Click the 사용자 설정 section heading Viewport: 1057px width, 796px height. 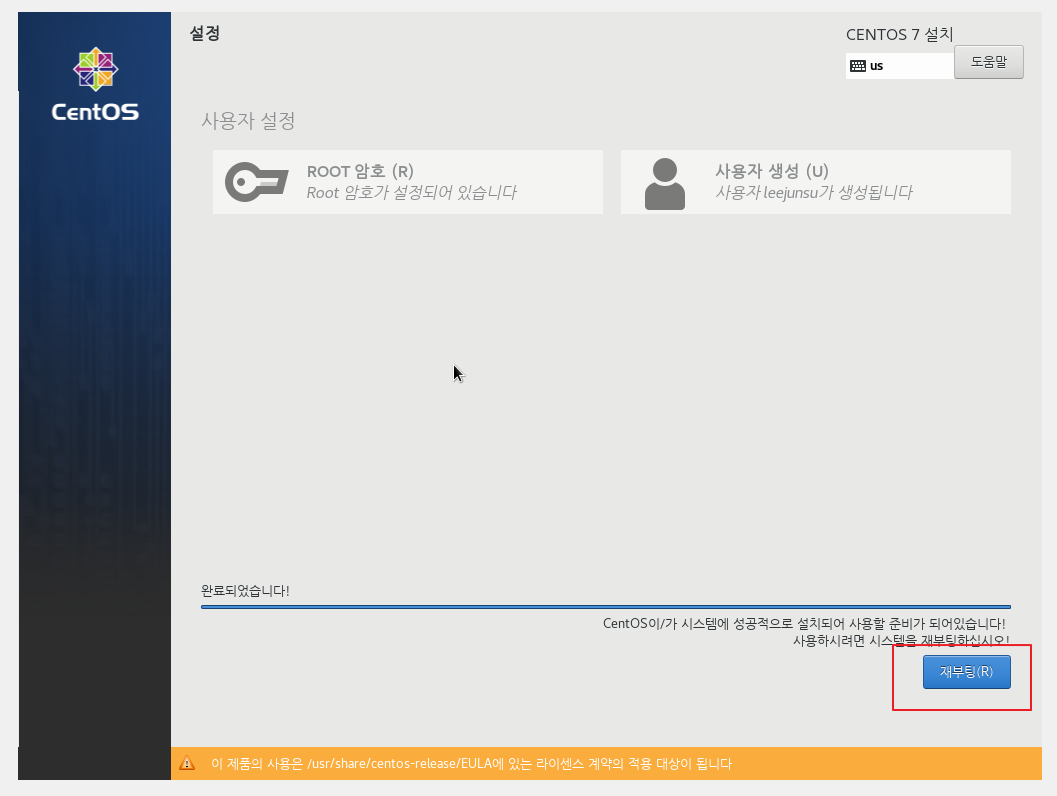[248, 121]
